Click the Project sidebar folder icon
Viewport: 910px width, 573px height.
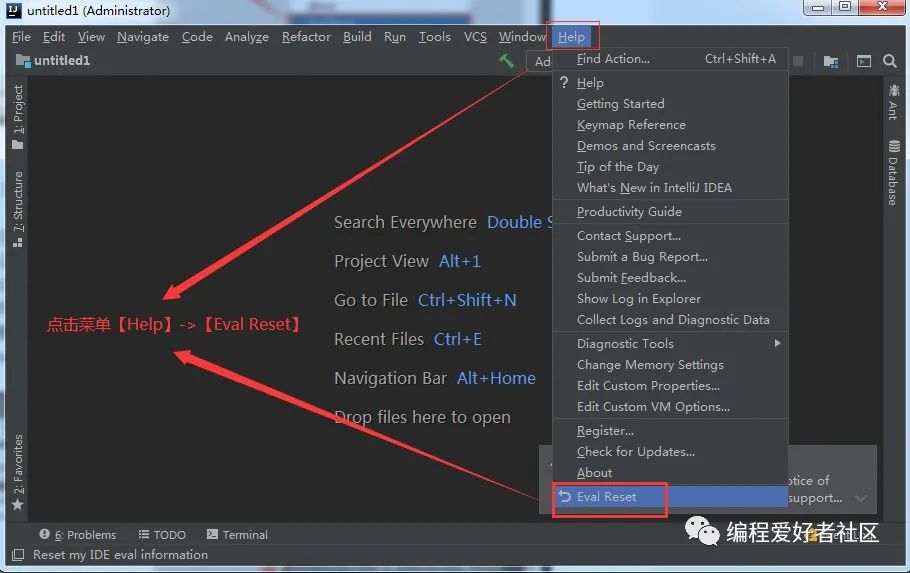point(18,144)
